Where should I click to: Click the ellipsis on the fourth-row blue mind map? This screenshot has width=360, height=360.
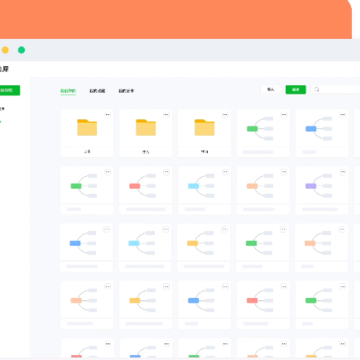click(225, 286)
